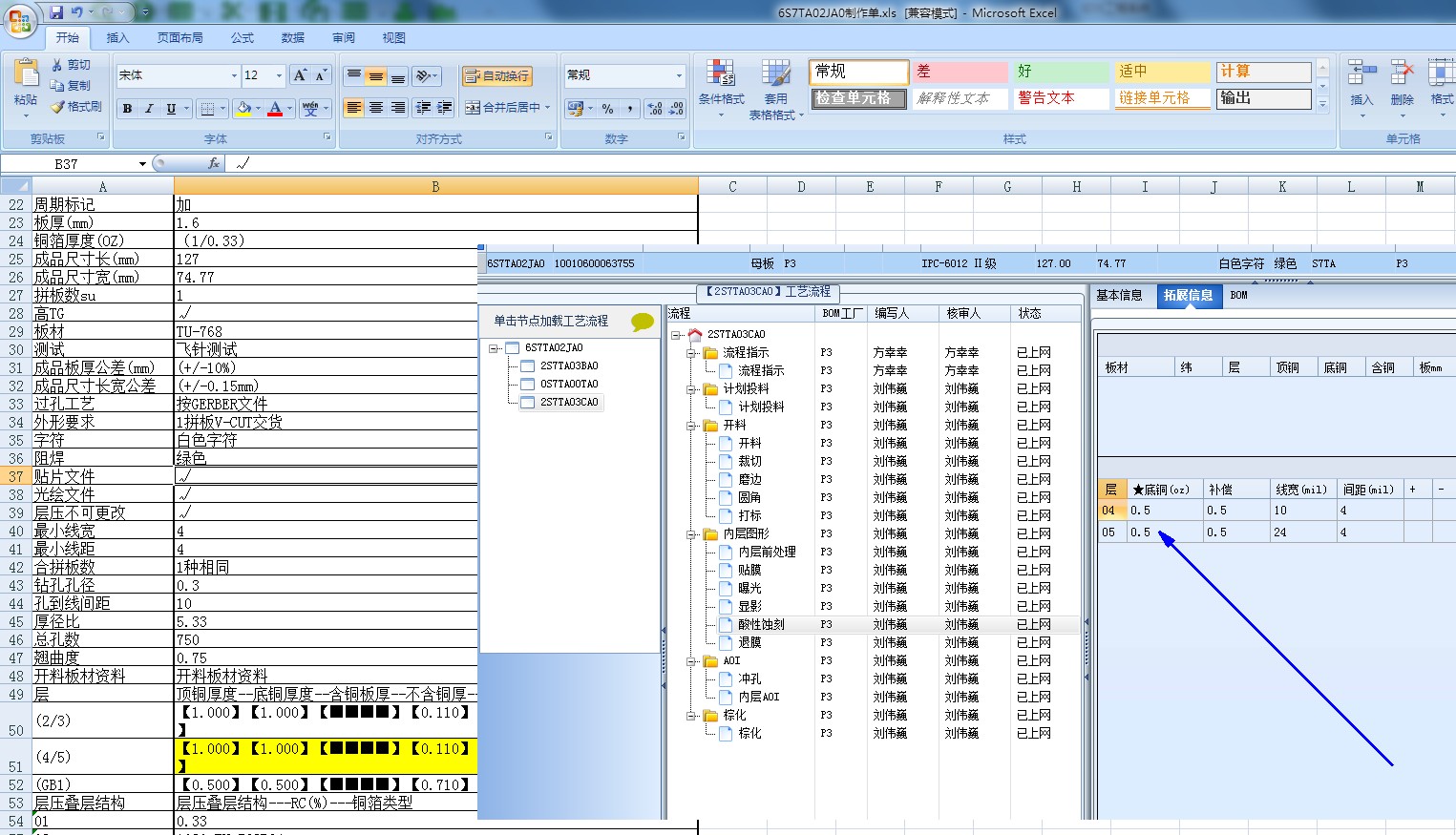Apply the 差 cell style
The width and height of the screenshot is (1456, 835).
[x=960, y=72]
